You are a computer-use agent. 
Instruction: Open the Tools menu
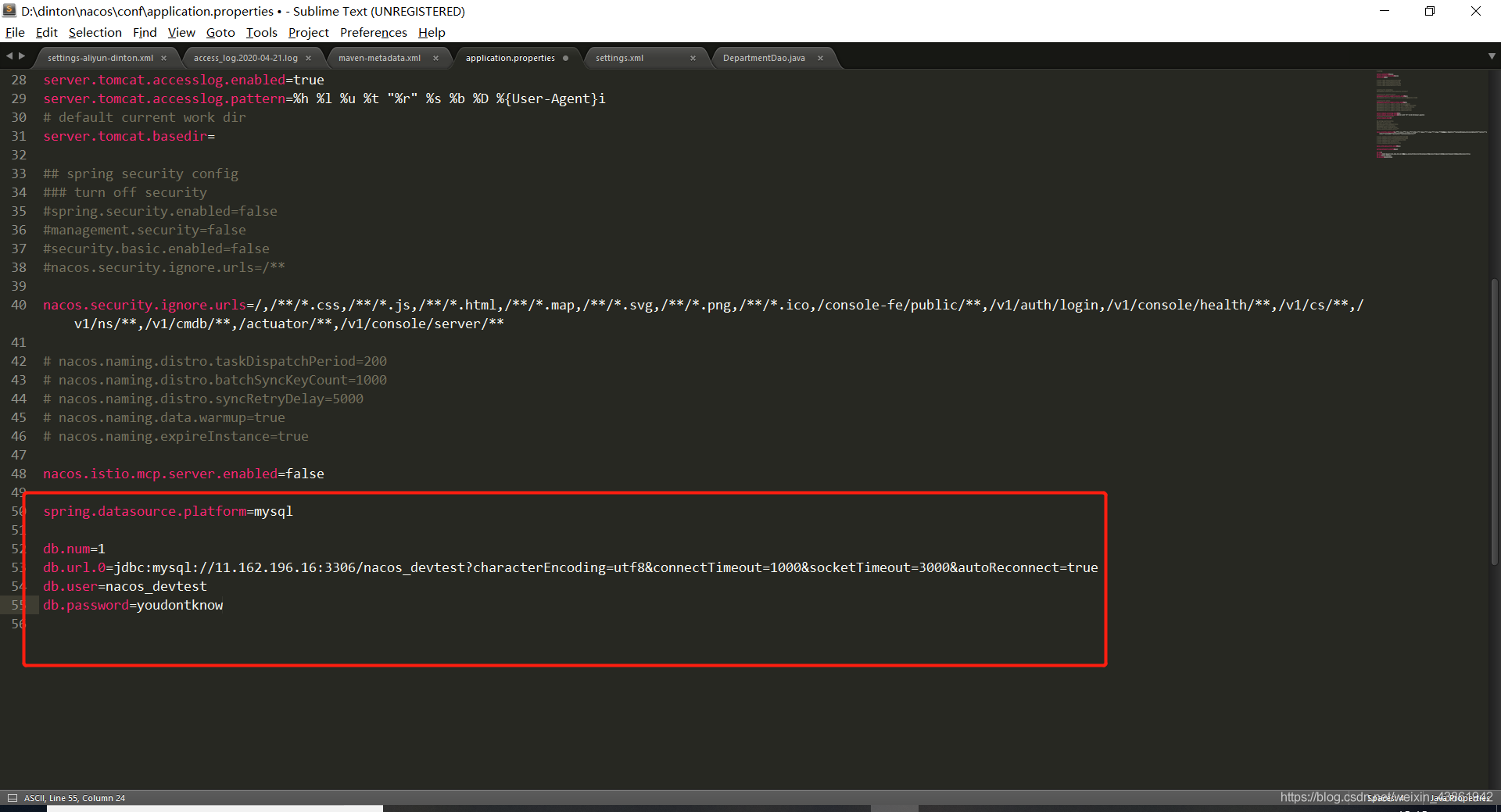pyautogui.click(x=261, y=32)
